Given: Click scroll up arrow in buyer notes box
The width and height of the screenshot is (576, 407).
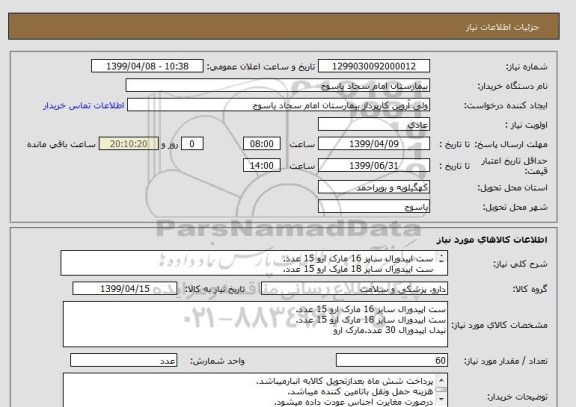Looking at the screenshot, I should 442,380.
